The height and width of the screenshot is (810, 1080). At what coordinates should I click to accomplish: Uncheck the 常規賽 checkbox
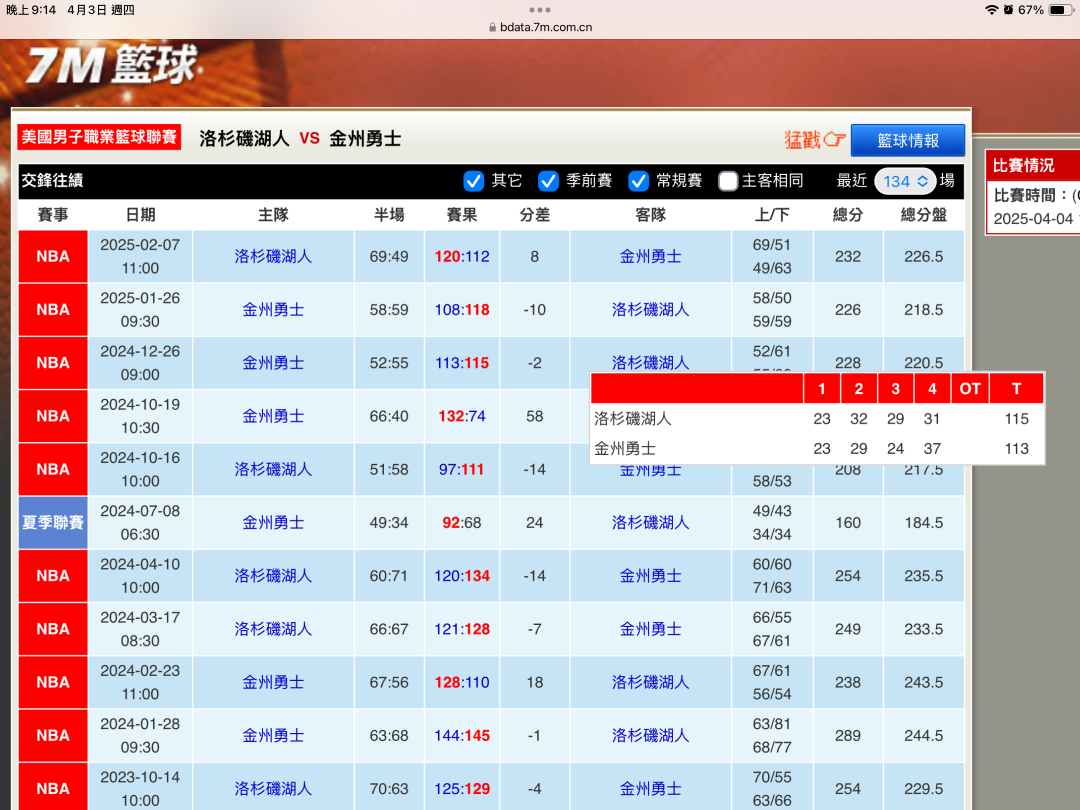pyautogui.click(x=638, y=181)
